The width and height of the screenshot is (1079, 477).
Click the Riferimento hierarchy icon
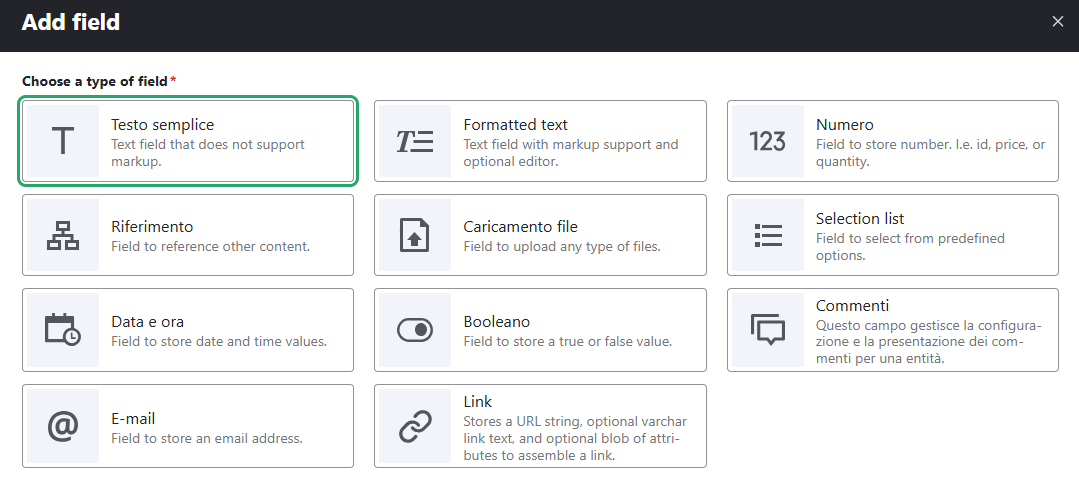(63, 235)
